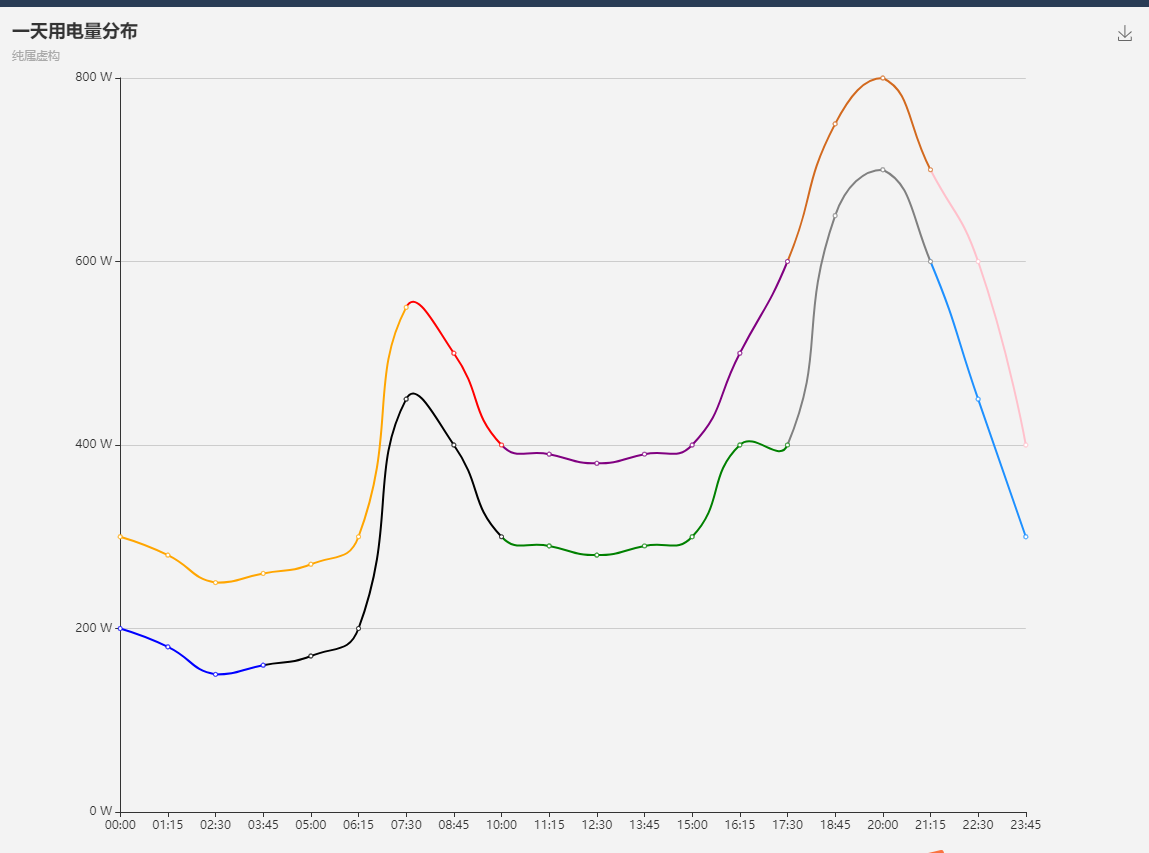Click the 400 W y-axis label

(94, 444)
